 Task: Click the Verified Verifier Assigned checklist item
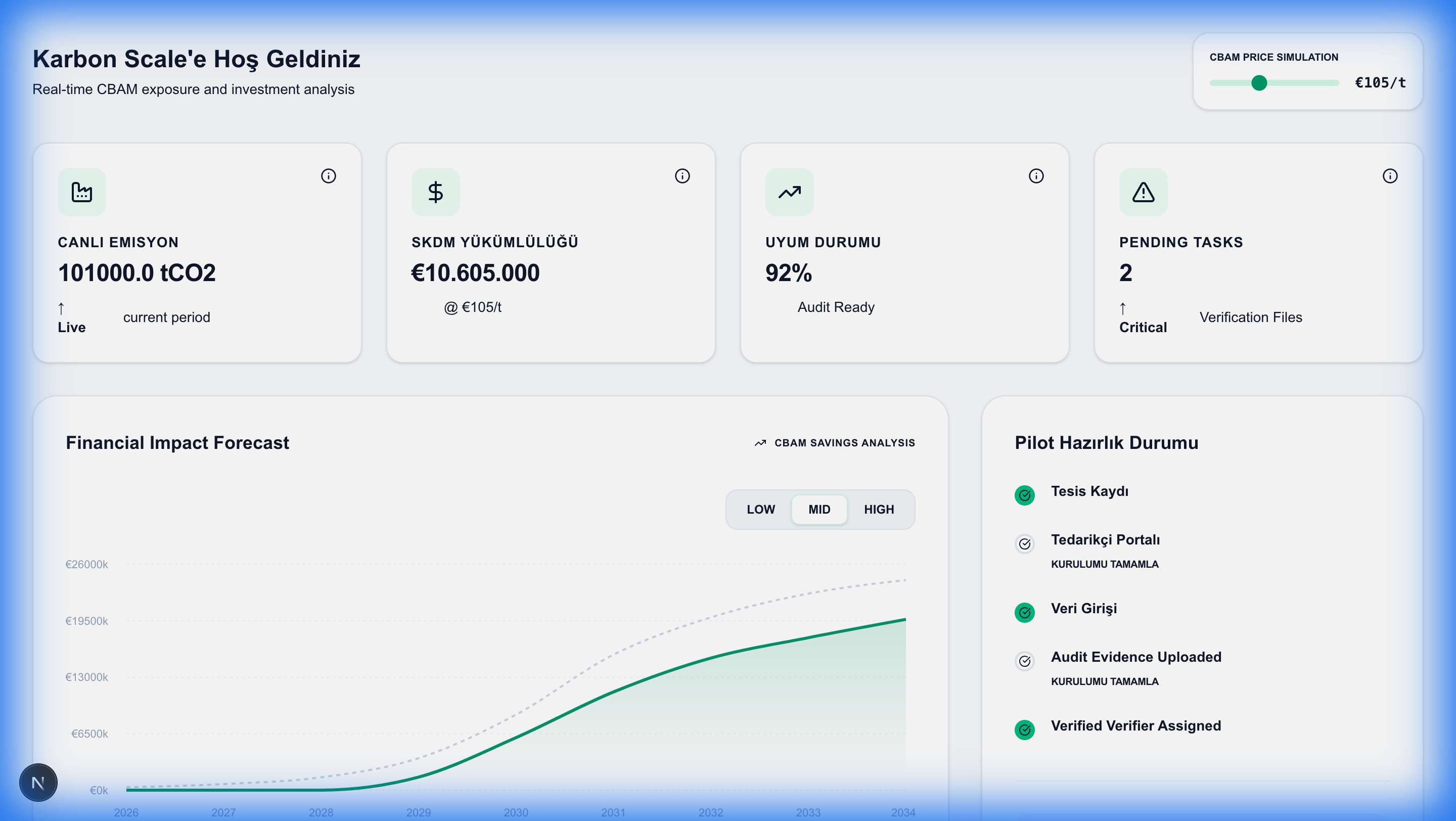click(1135, 725)
